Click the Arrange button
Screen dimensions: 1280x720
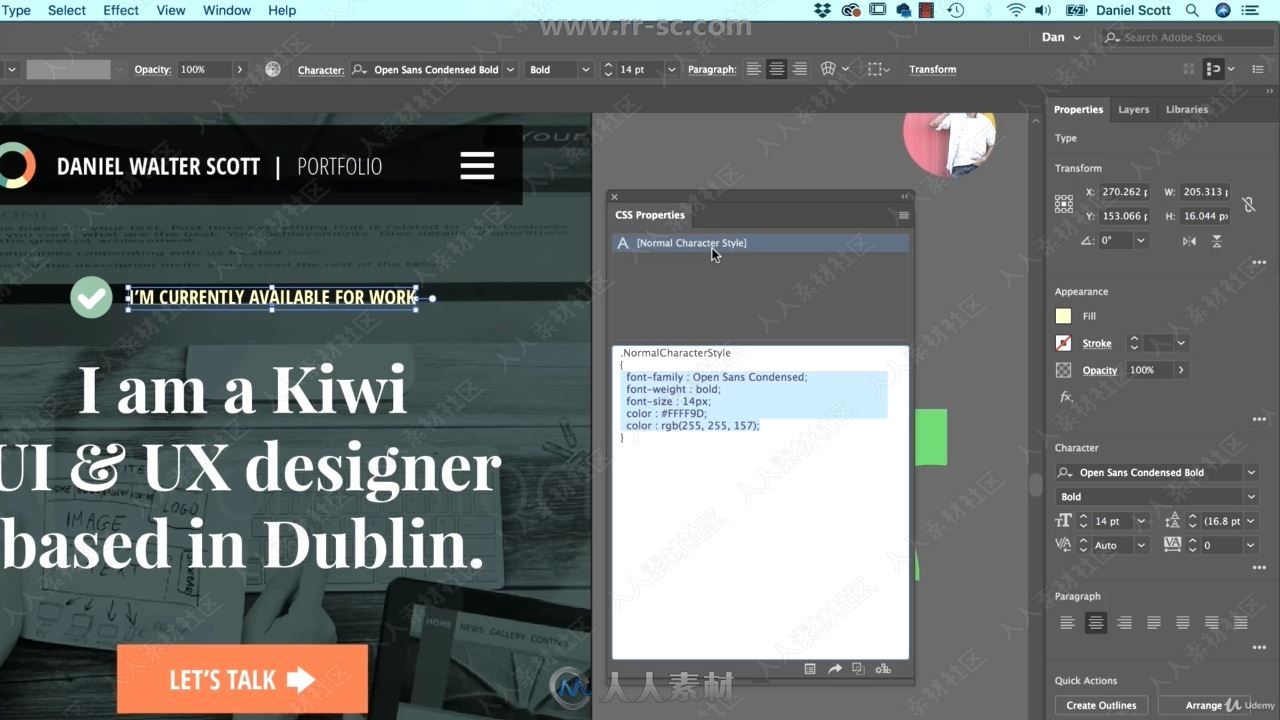click(1204, 706)
